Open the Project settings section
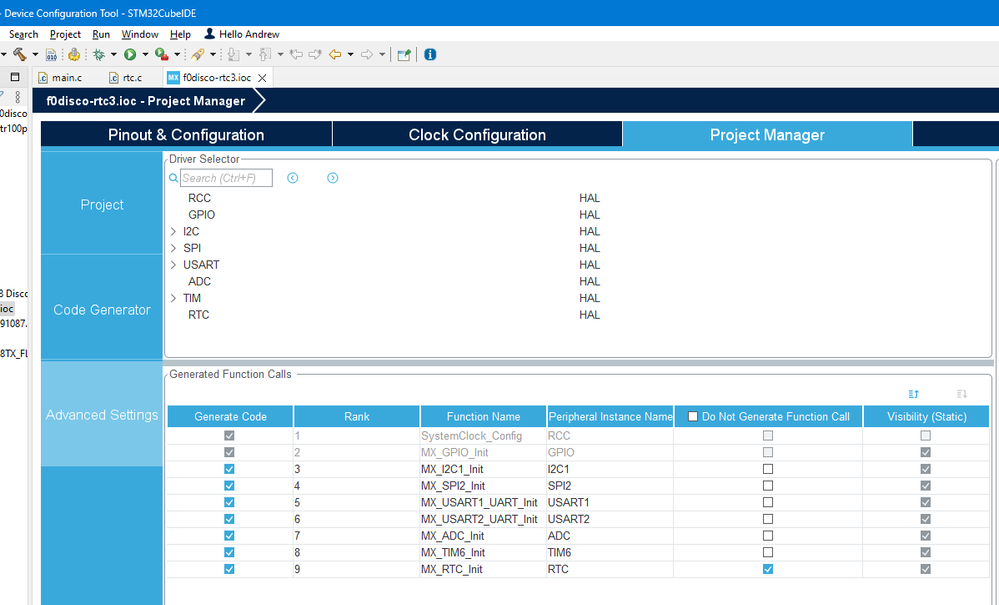The width and height of the screenshot is (999, 605). [102, 204]
